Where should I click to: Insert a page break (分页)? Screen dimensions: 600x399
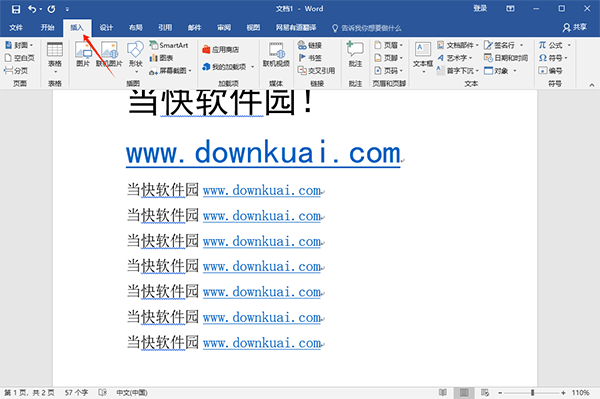16,70
